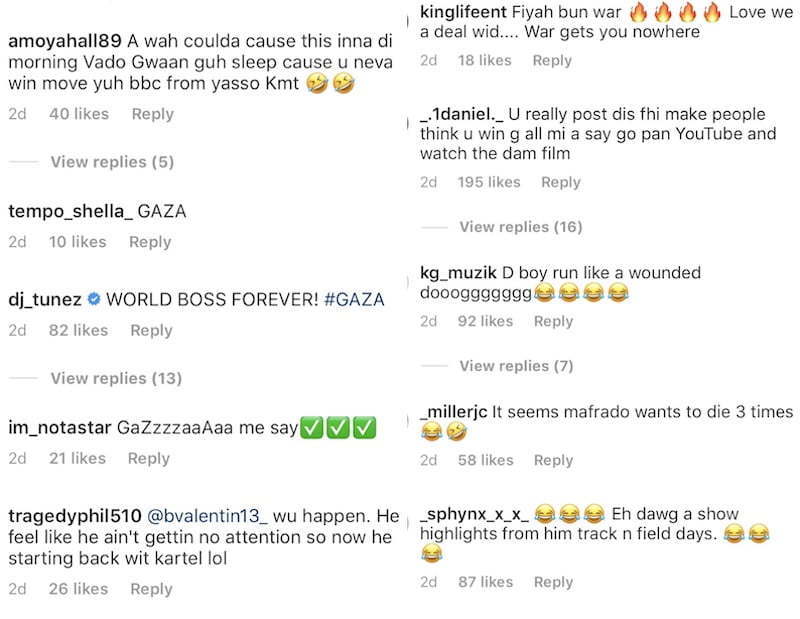View the 82 likes on dj_tunez's comment
The width and height of the screenshot is (800, 619).
tap(79, 330)
